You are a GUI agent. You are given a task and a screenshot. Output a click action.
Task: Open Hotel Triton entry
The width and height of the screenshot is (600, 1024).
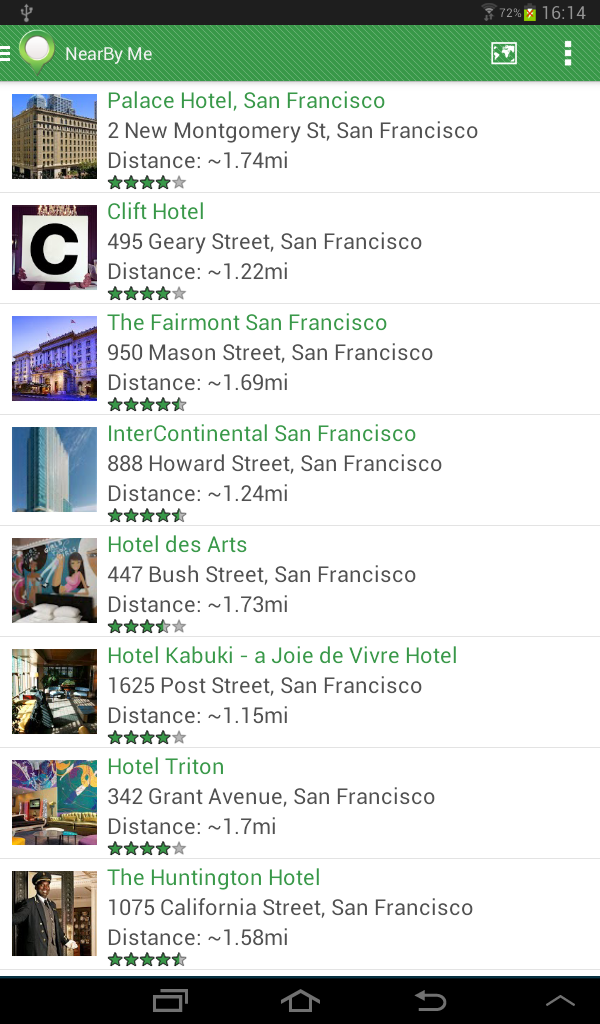coord(300,803)
